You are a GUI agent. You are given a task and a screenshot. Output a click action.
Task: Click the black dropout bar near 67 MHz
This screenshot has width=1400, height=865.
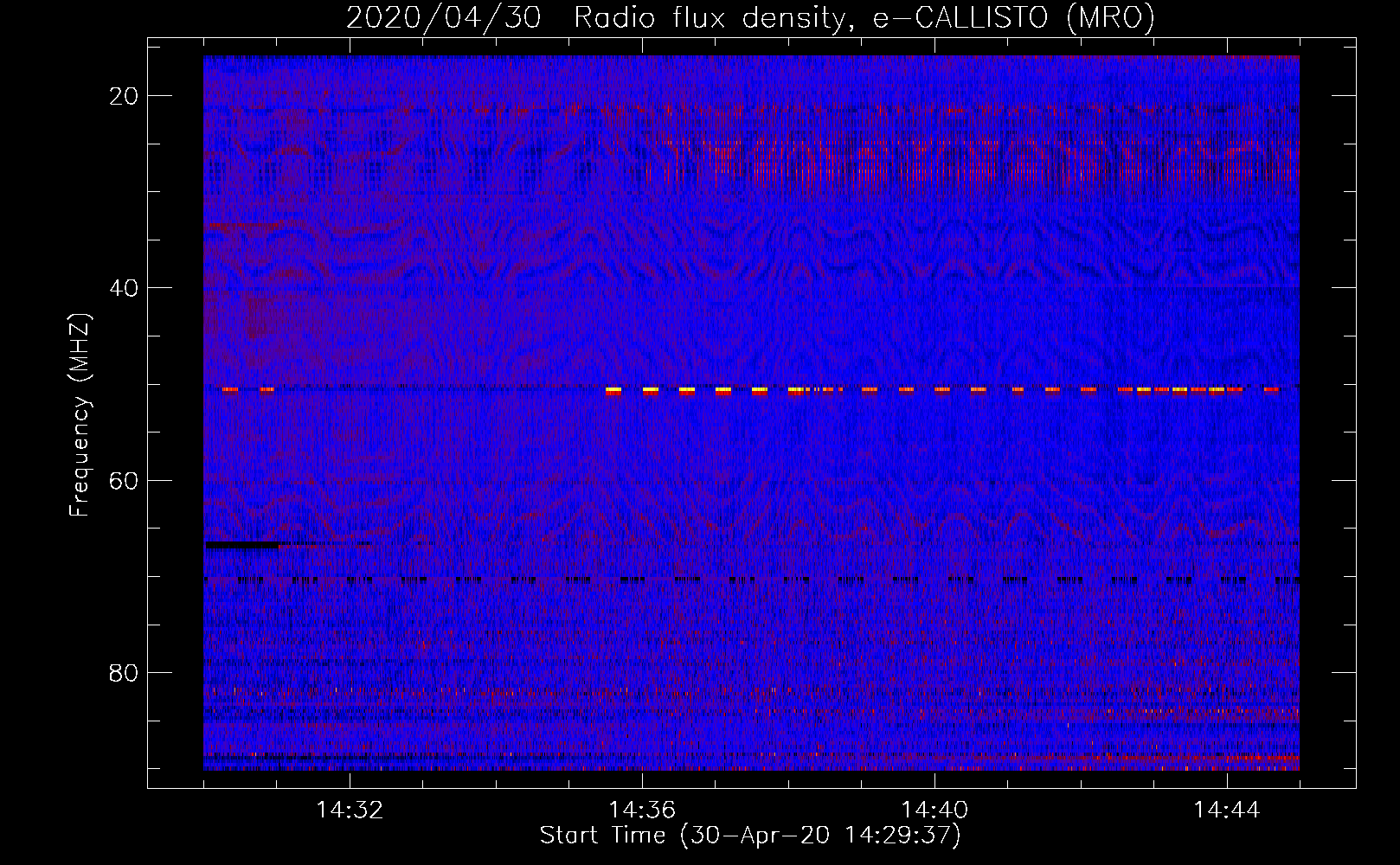pyautogui.click(x=242, y=545)
